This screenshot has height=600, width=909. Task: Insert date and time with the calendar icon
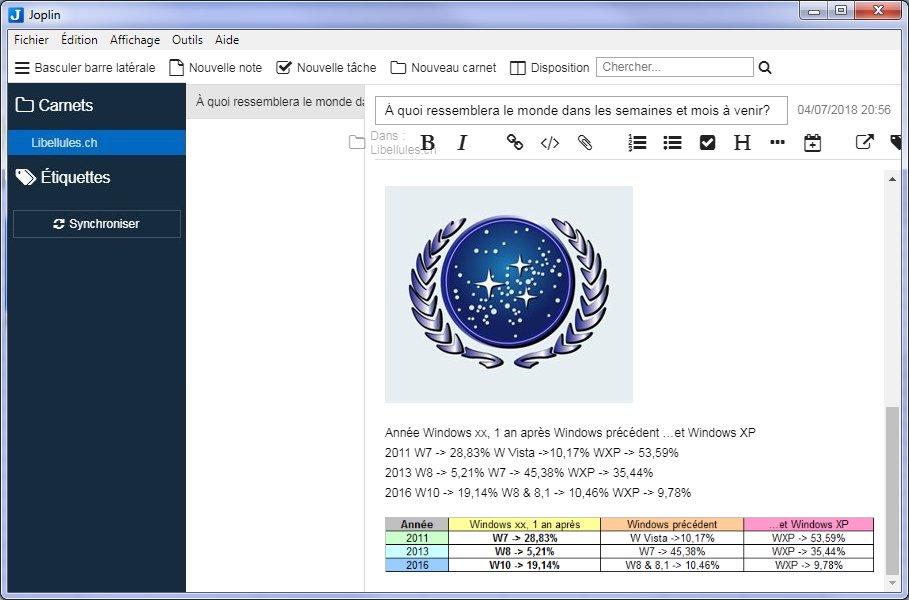[x=812, y=143]
